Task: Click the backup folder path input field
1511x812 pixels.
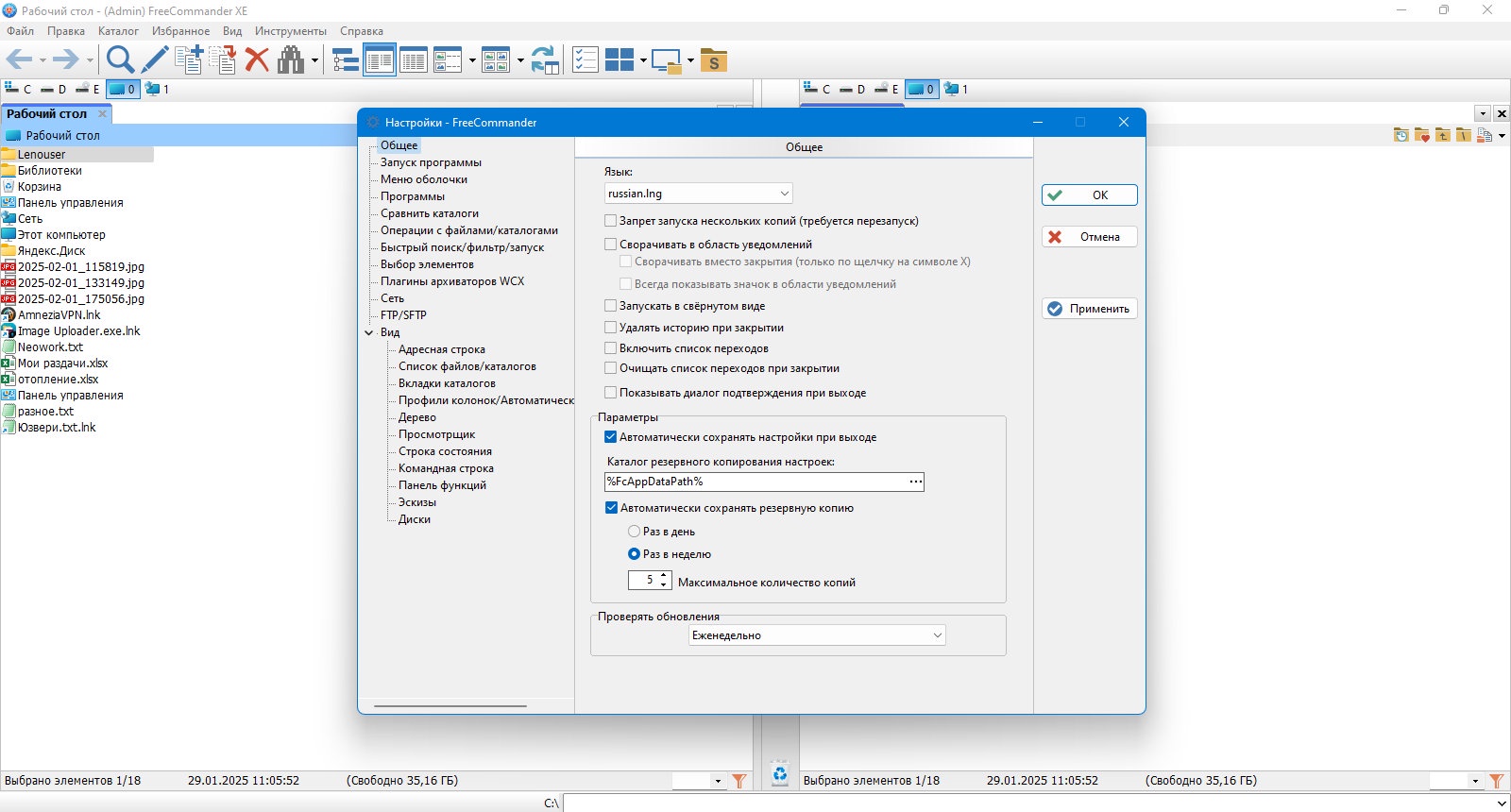Action: click(x=755, y=482)
